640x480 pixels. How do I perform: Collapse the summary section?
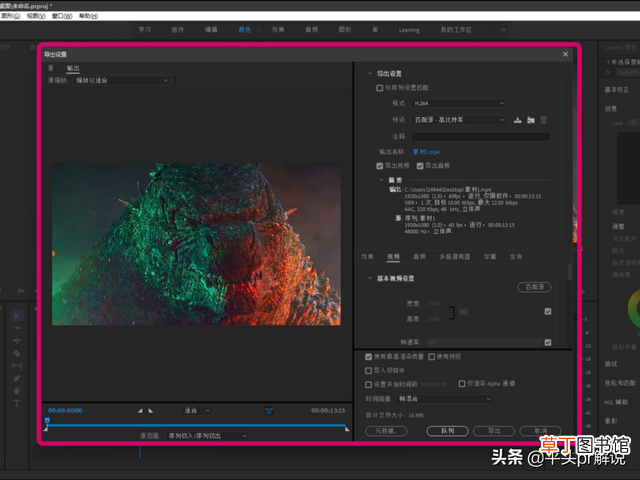click(381, 180)
